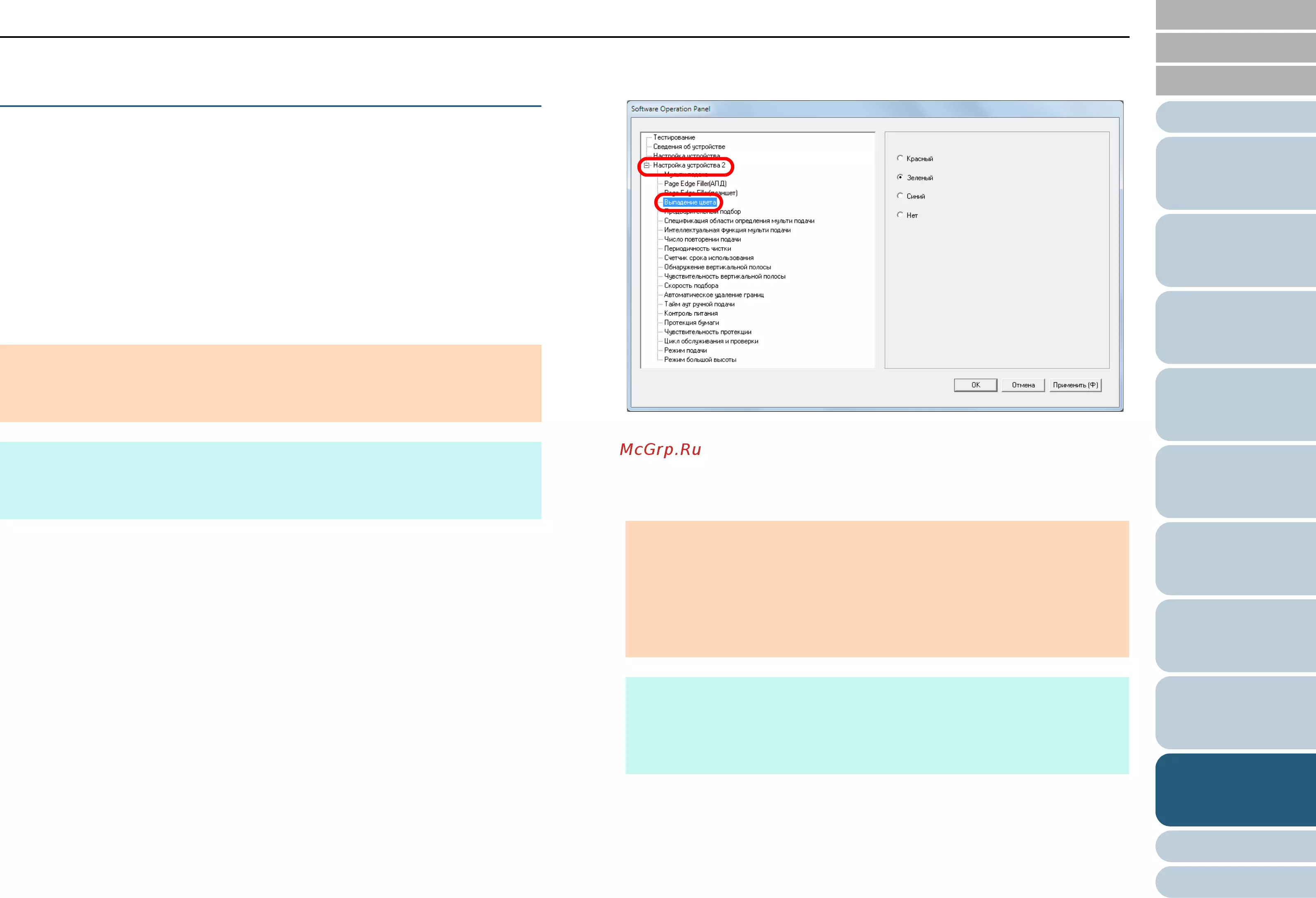Viewport: 1316px width, 898px height.
Task: Select the Зеленый radio button
Action: coord(900,177)
